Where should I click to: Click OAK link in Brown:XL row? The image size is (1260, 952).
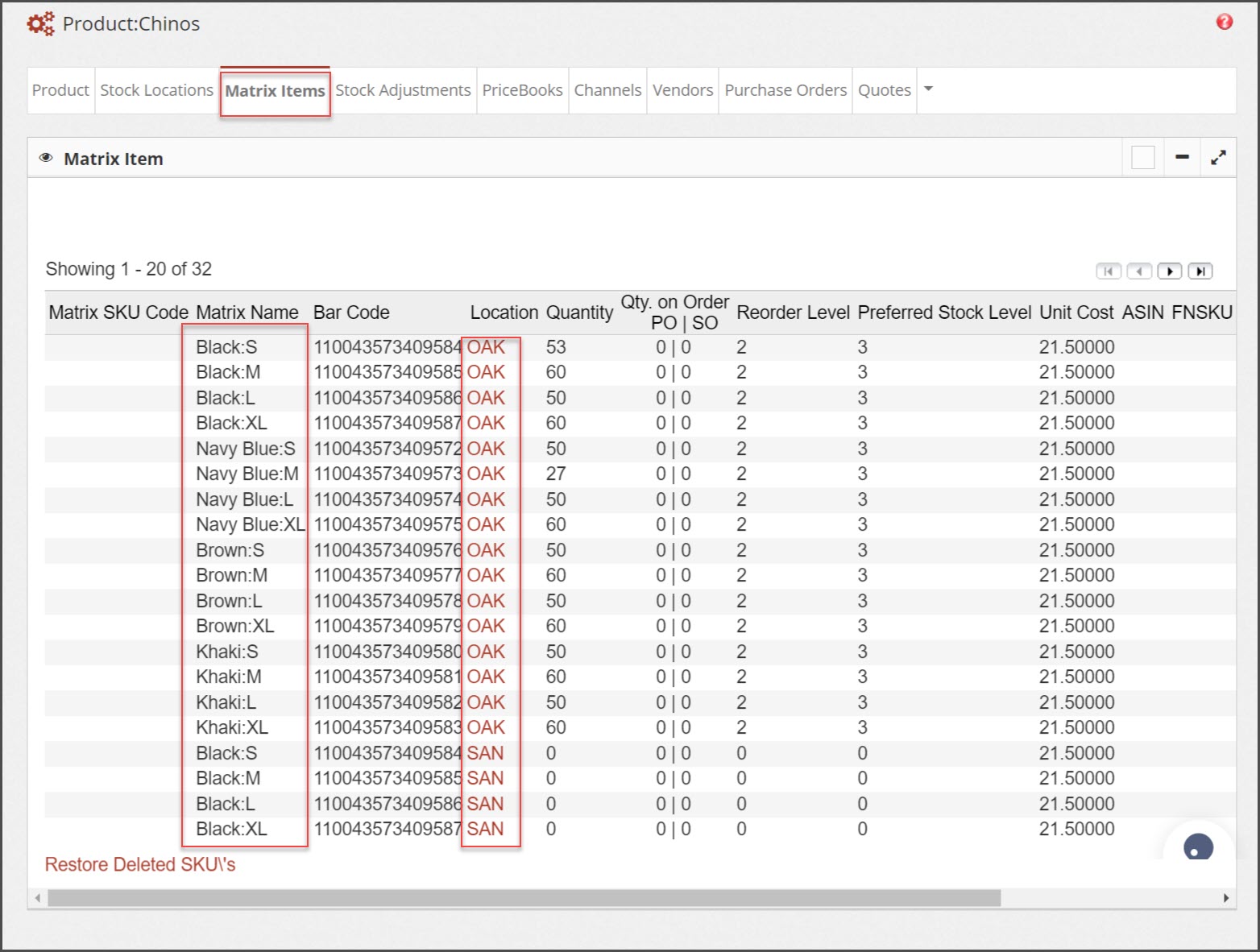tap(486, 626)
